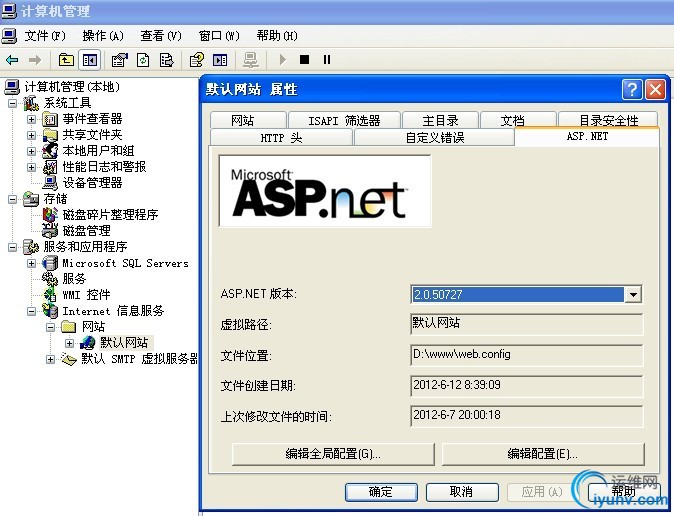Click the connect-to-computer toolbar icon
Image resolution: width=674 pixels, height=516 pixels.
(251, 60)
